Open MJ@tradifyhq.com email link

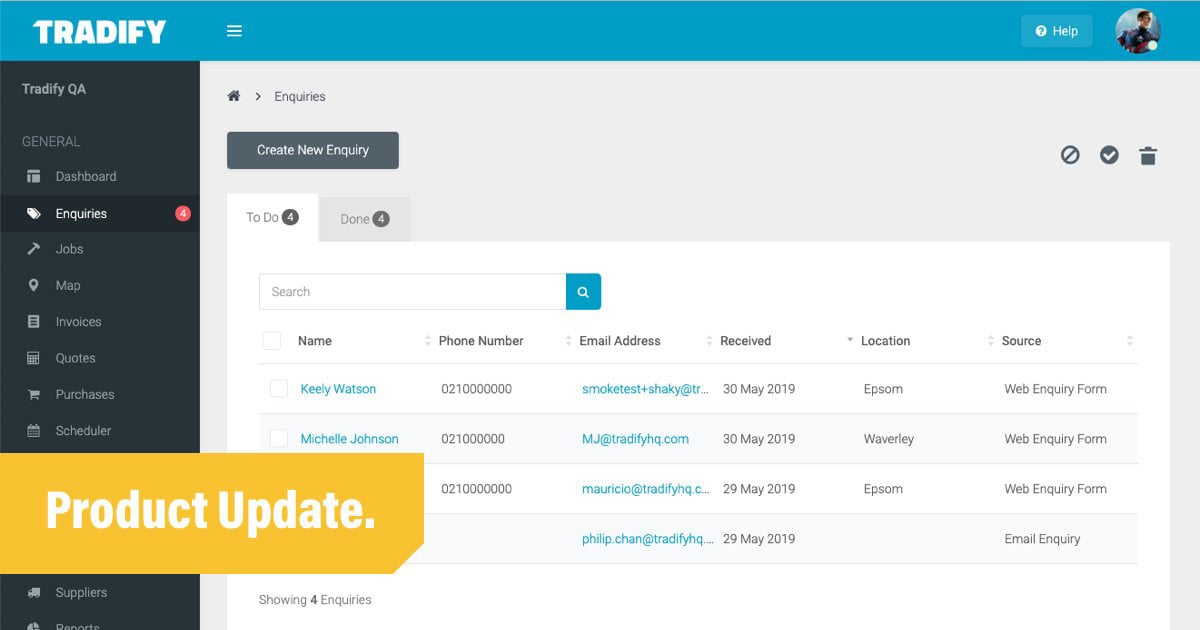[637, 438]
